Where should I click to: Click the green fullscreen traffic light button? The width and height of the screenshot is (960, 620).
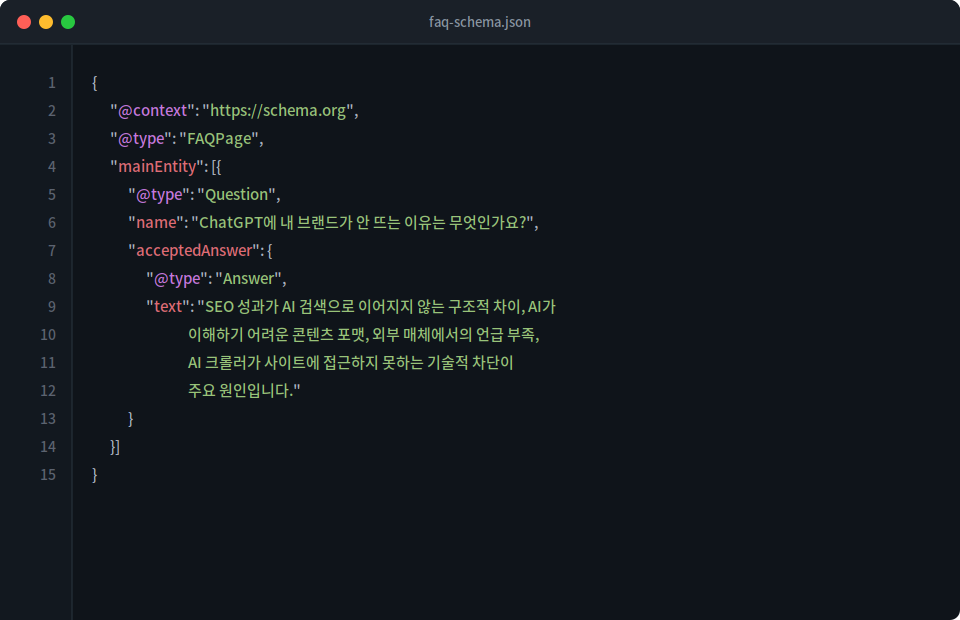pyautogui.click(x=66, y=20)
